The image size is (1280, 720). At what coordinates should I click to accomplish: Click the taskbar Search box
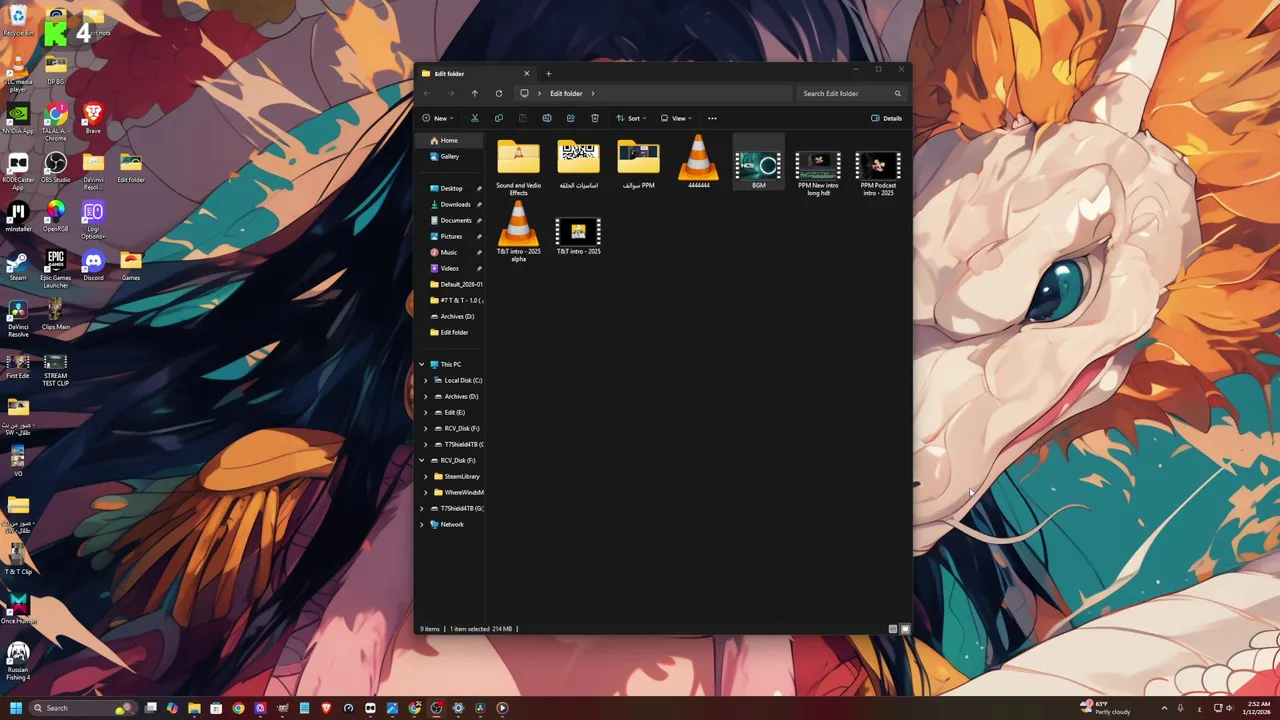coord(83,708)
